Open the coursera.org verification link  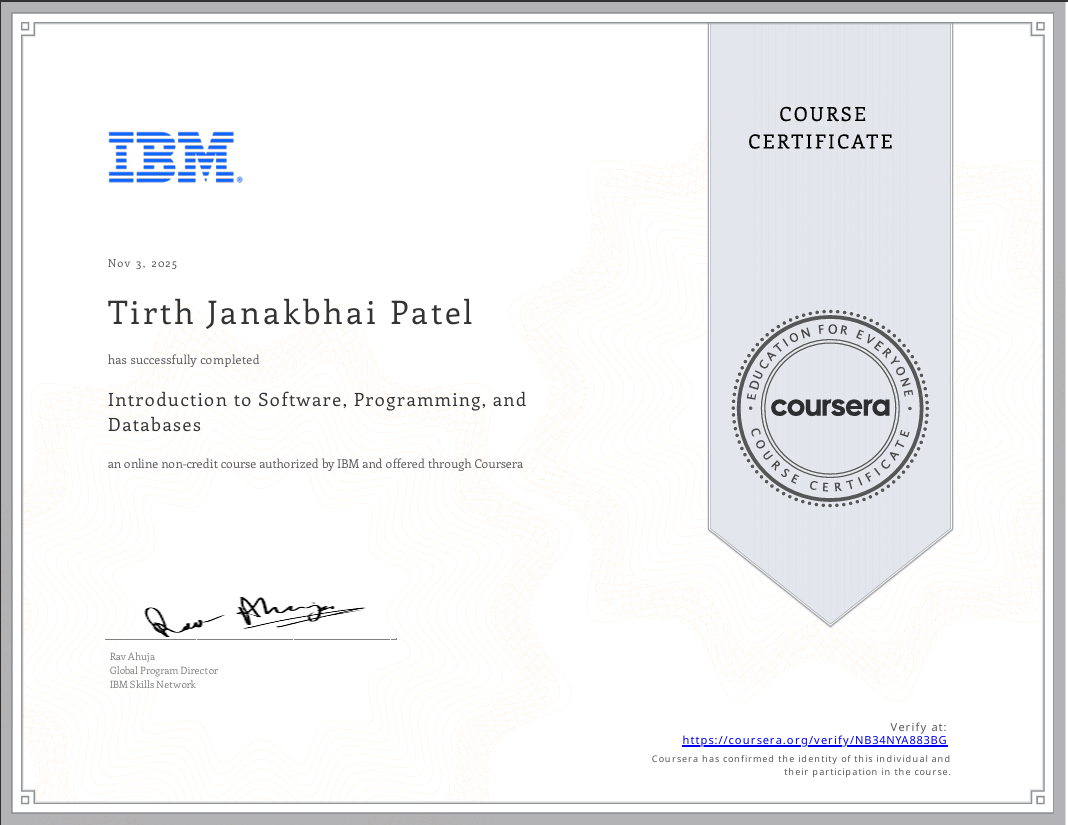(814, 740)
